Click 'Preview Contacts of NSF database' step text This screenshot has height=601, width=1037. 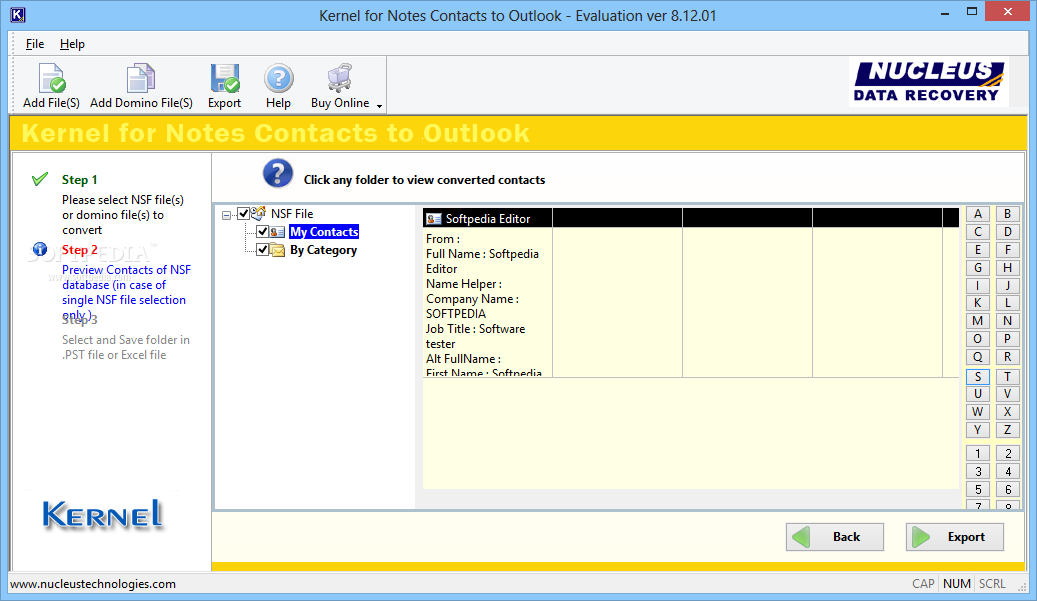click(x=126, y=292)
